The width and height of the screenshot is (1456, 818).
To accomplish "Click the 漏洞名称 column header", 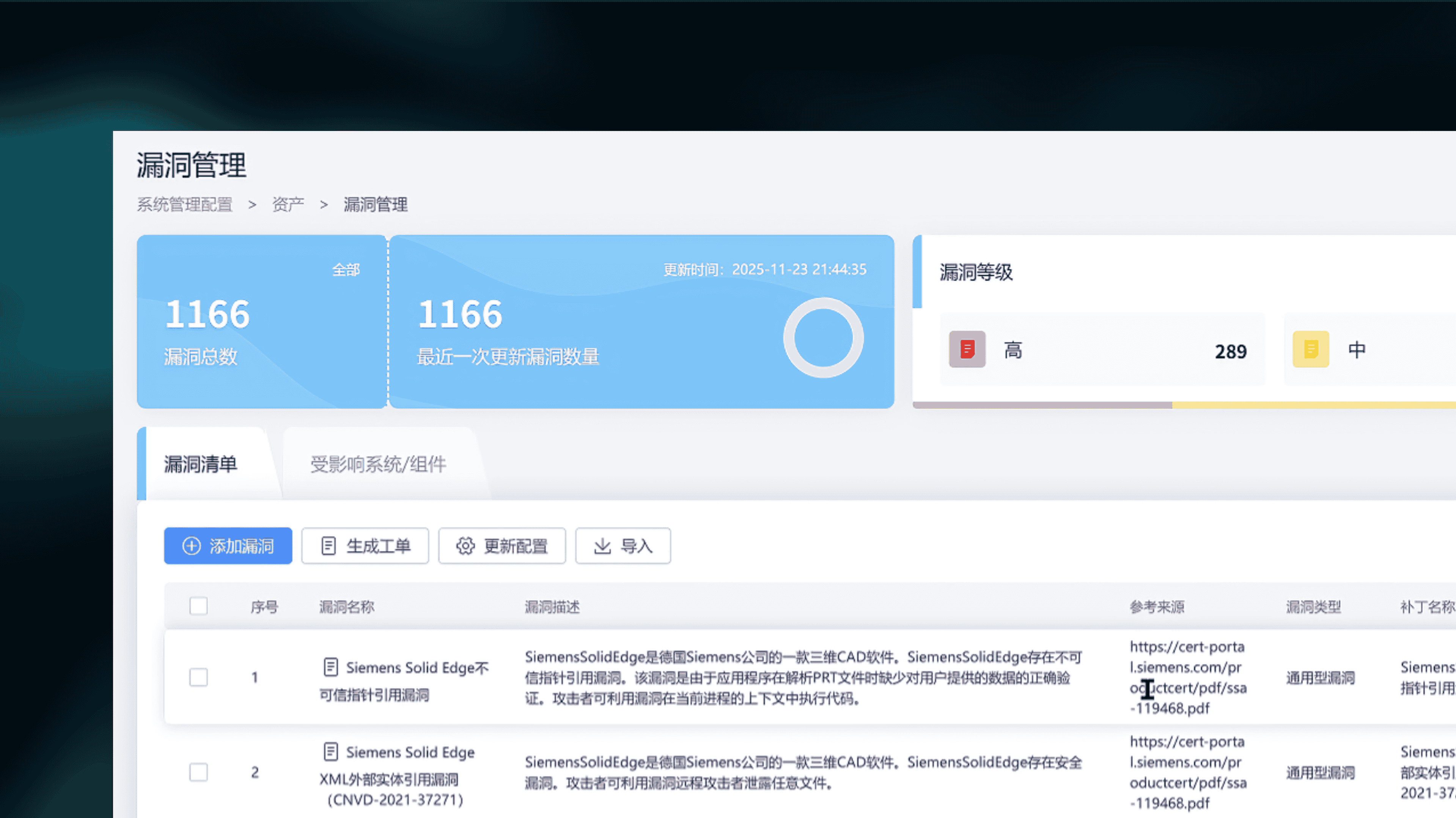I will click(x=347, y=607).
